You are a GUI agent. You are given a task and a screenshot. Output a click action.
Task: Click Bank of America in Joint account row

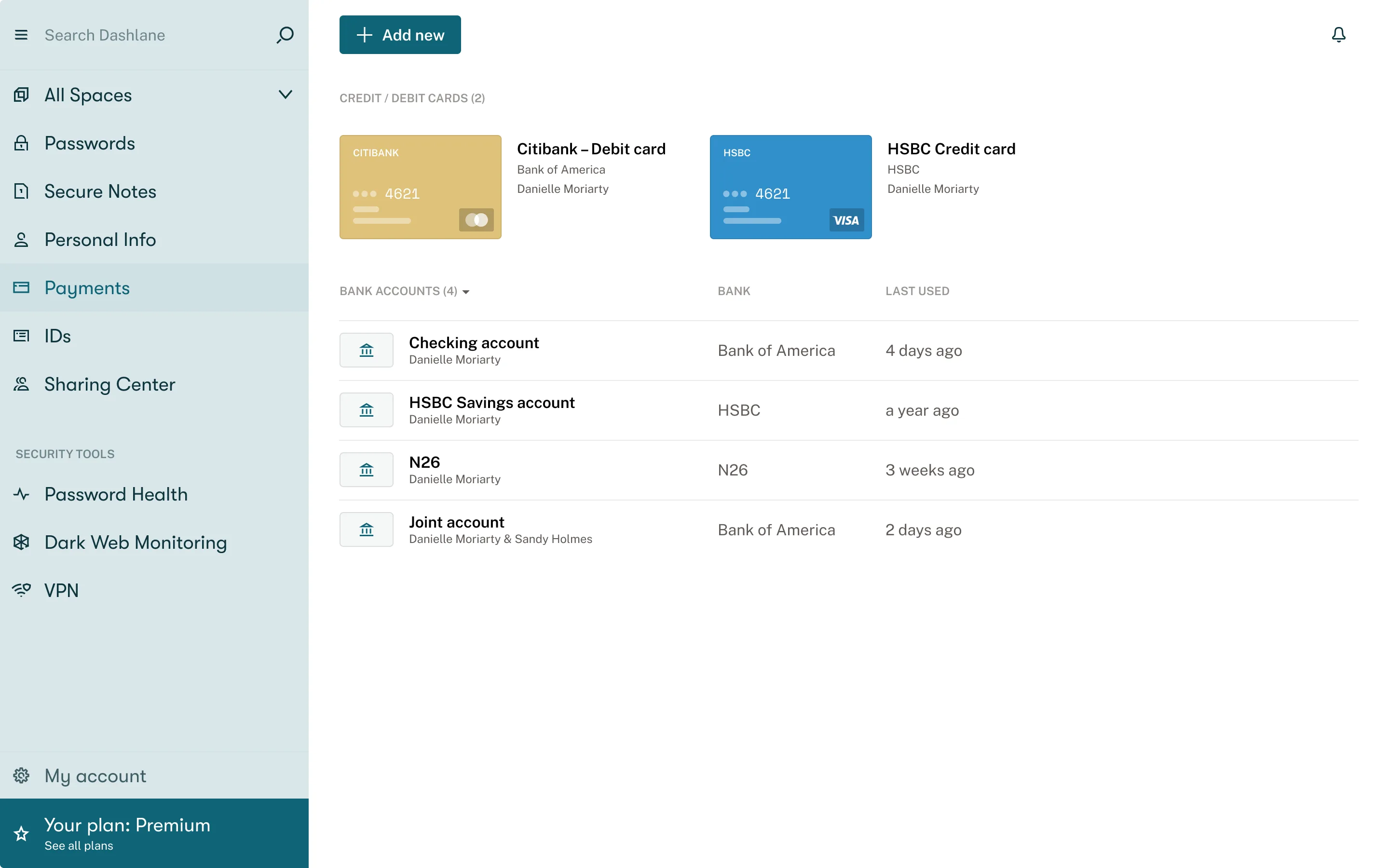click(x=776, y=530)
